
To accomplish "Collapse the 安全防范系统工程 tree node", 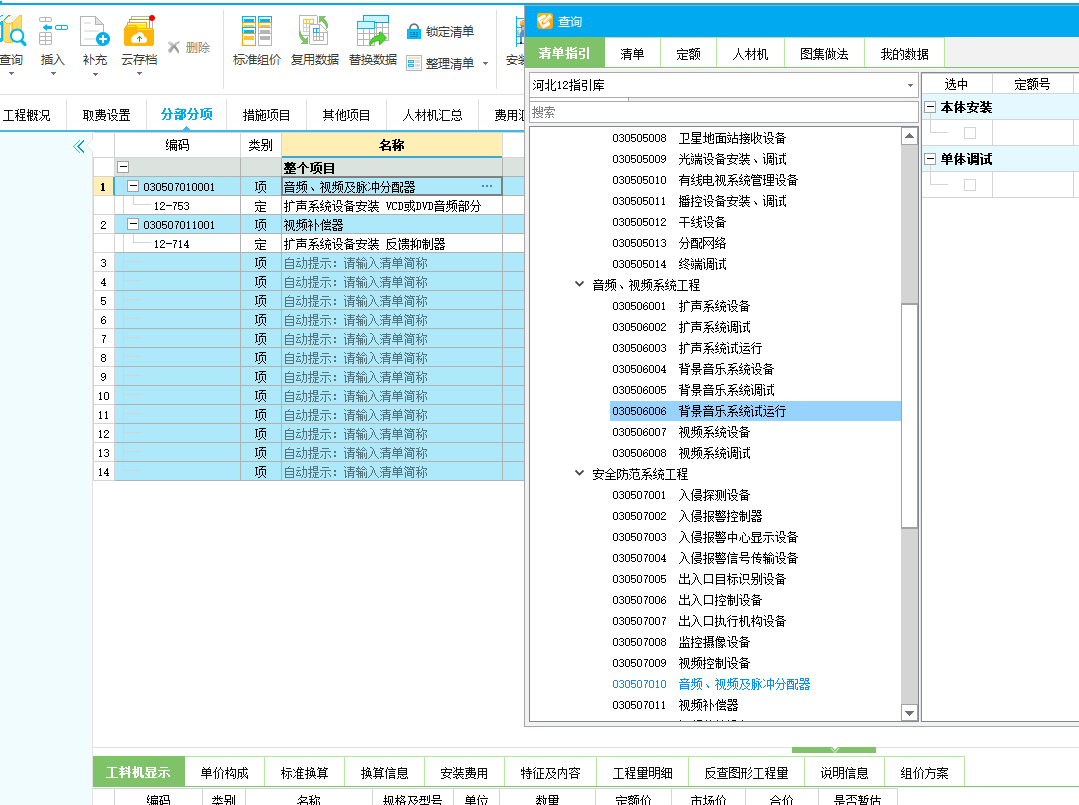I will click(579, 473).
